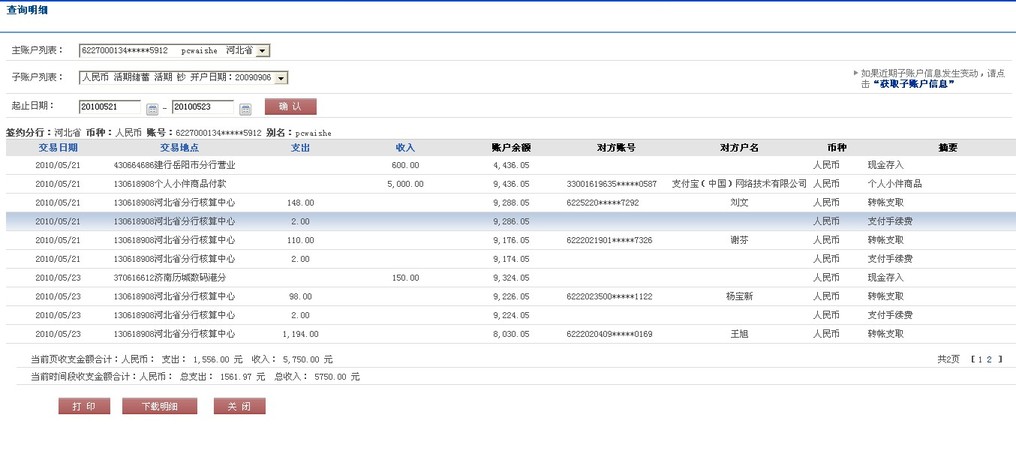Open calendar picker for end date

[245, 108]
